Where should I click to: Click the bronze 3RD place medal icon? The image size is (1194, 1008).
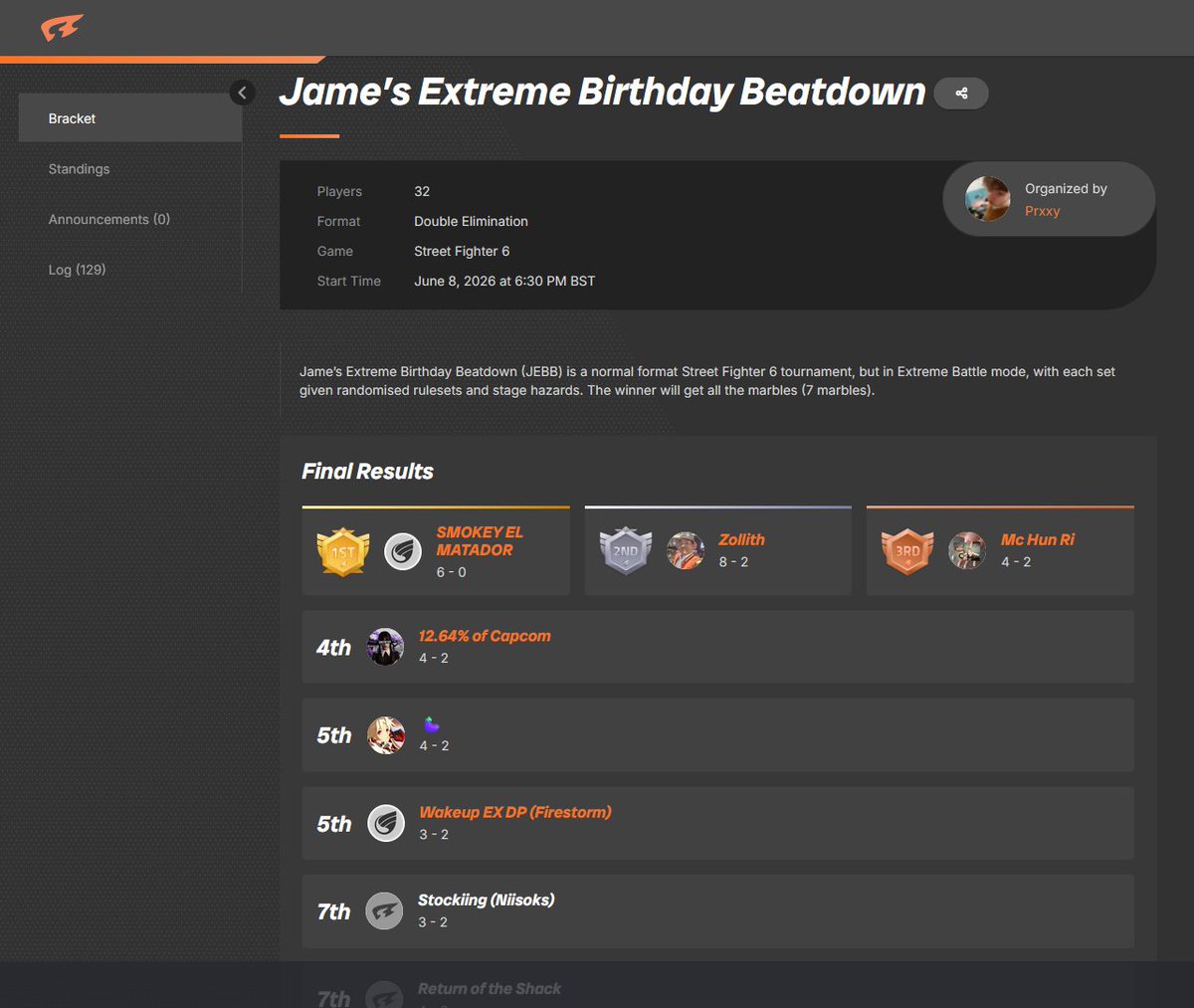pos(907,550)
